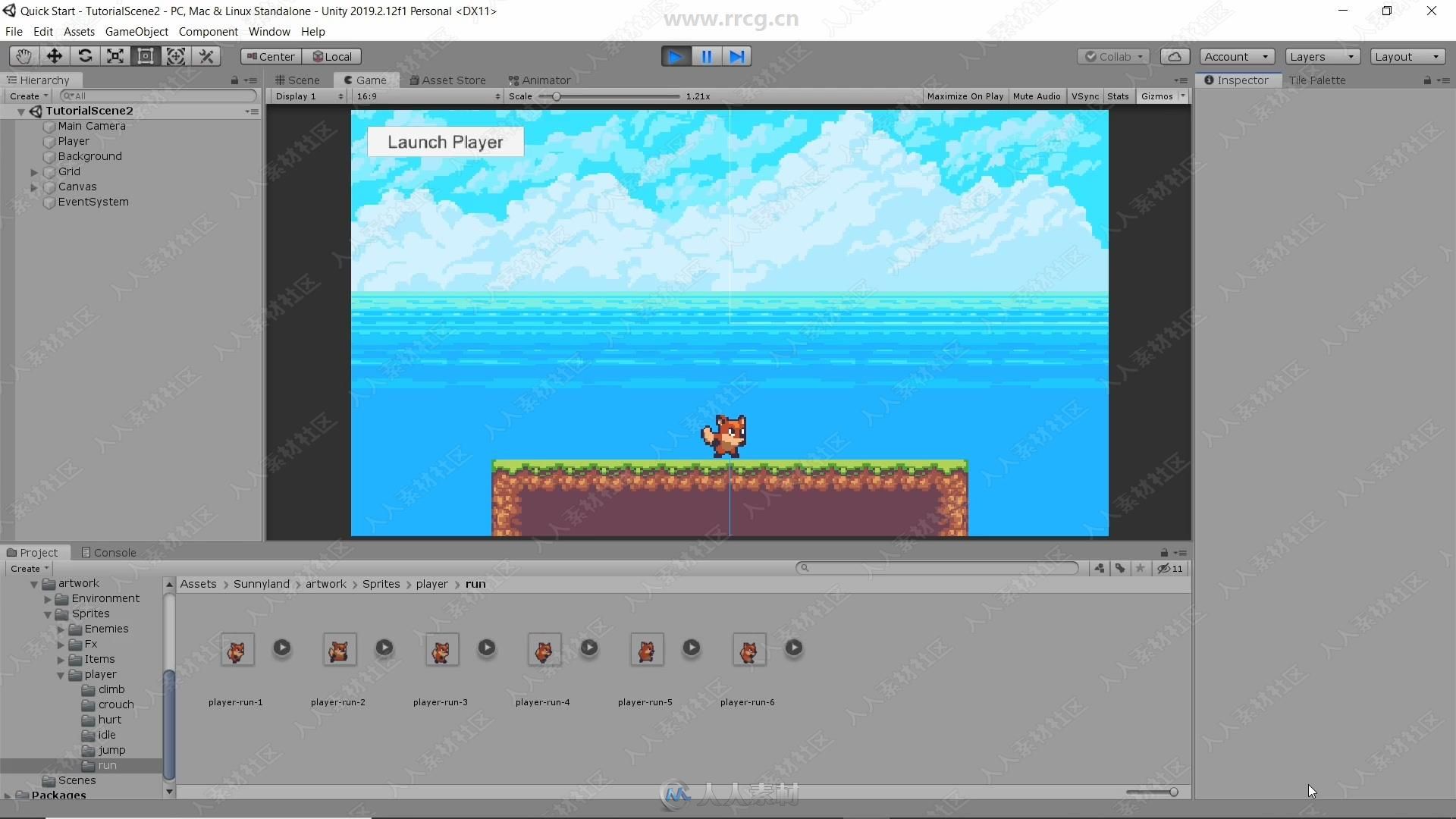This screenshot has height=819, width=1456.
Task: Open TutorialScene2 scene options menu
Action: click(x=252, y=111)
